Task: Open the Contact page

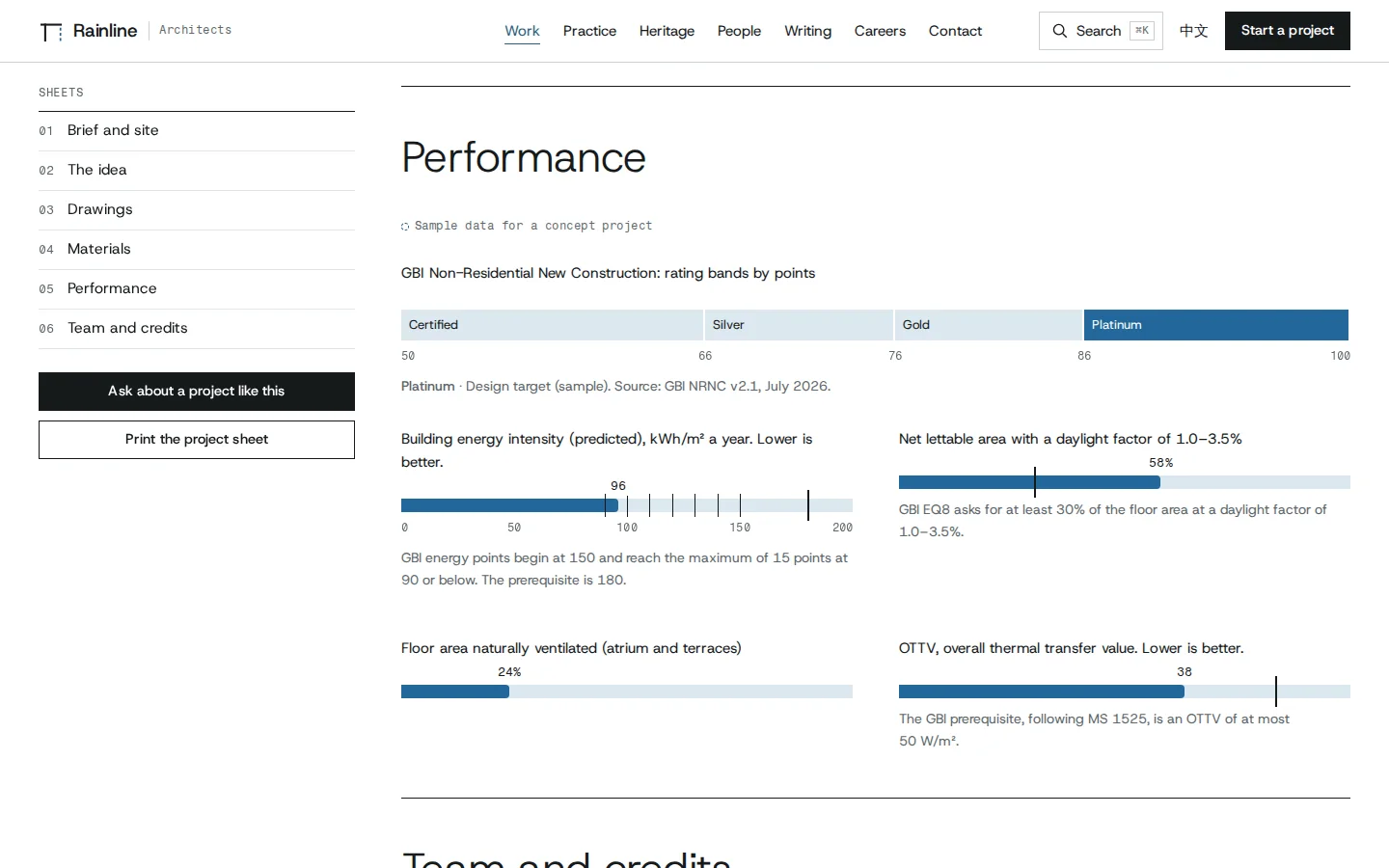Action: click(x=955, y=31)
